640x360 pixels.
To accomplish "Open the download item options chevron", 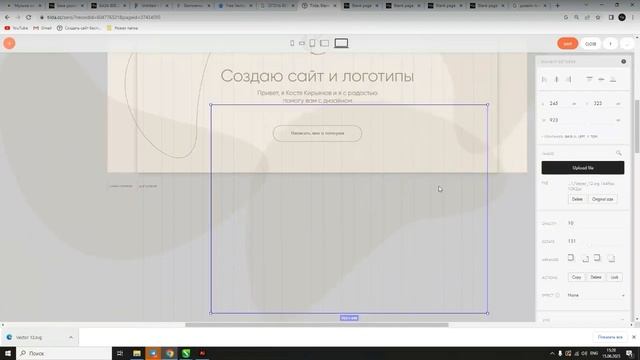I will (x=71, y=338).
